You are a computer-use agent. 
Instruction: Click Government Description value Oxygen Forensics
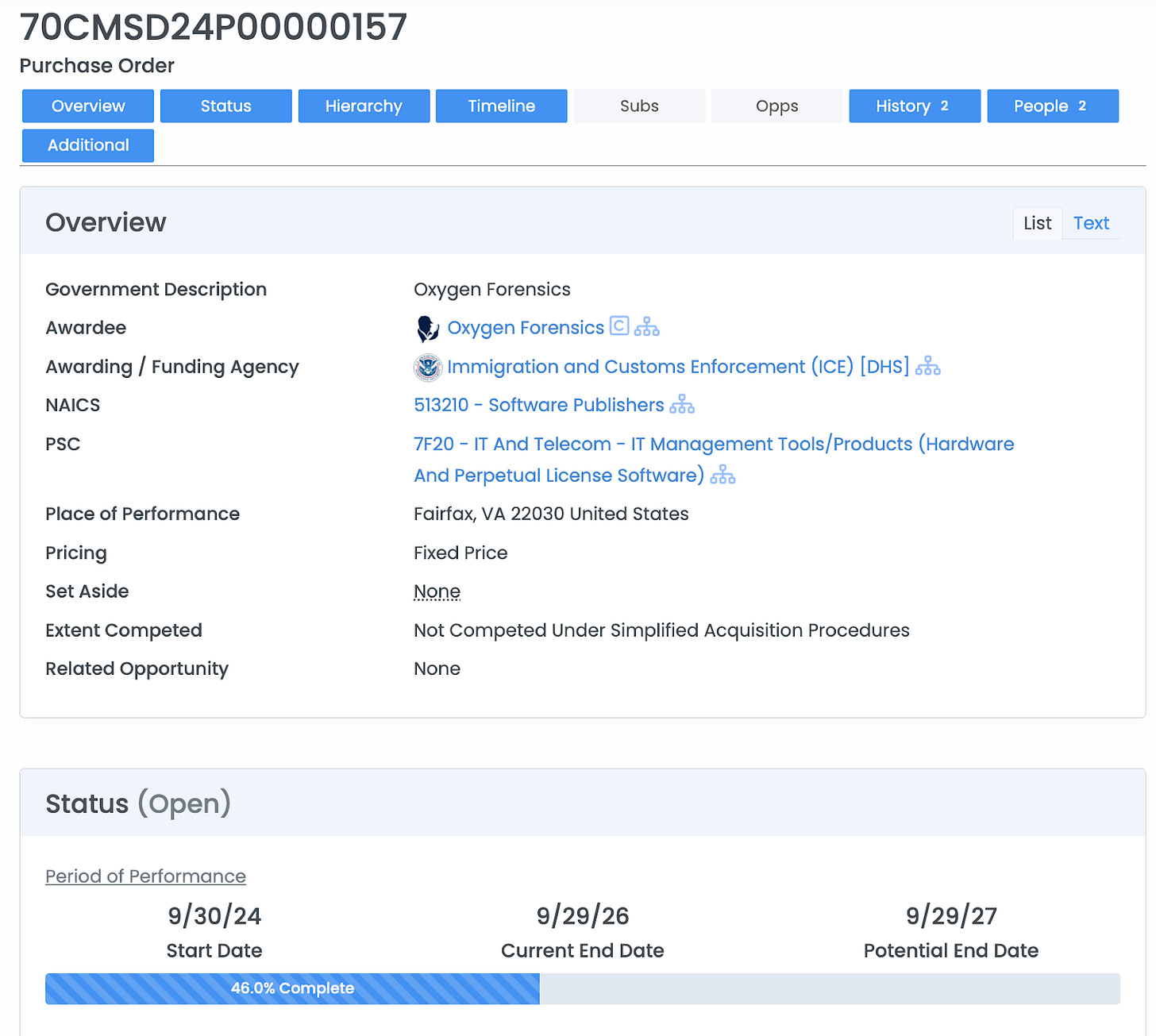(492, 290)
